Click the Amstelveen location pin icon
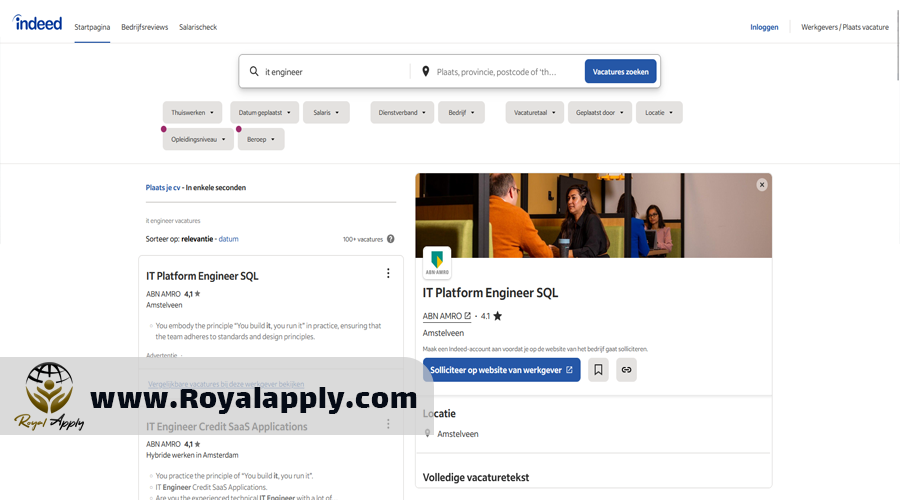Image resolution: width=900 pixels, height=500 pixels. [428, 433]
